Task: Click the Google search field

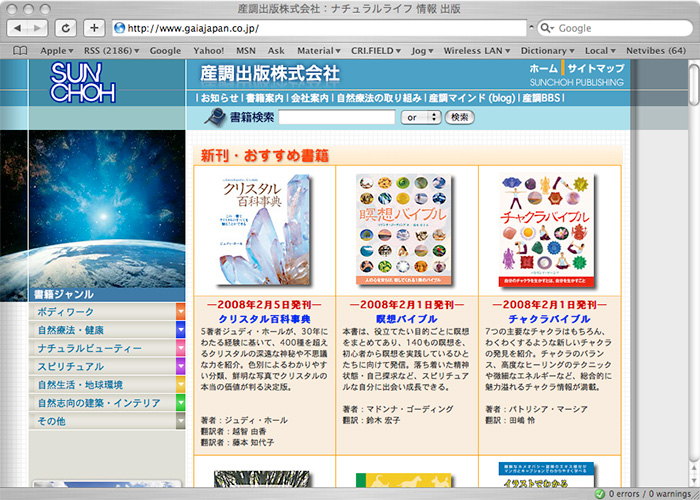Action: 615,28
